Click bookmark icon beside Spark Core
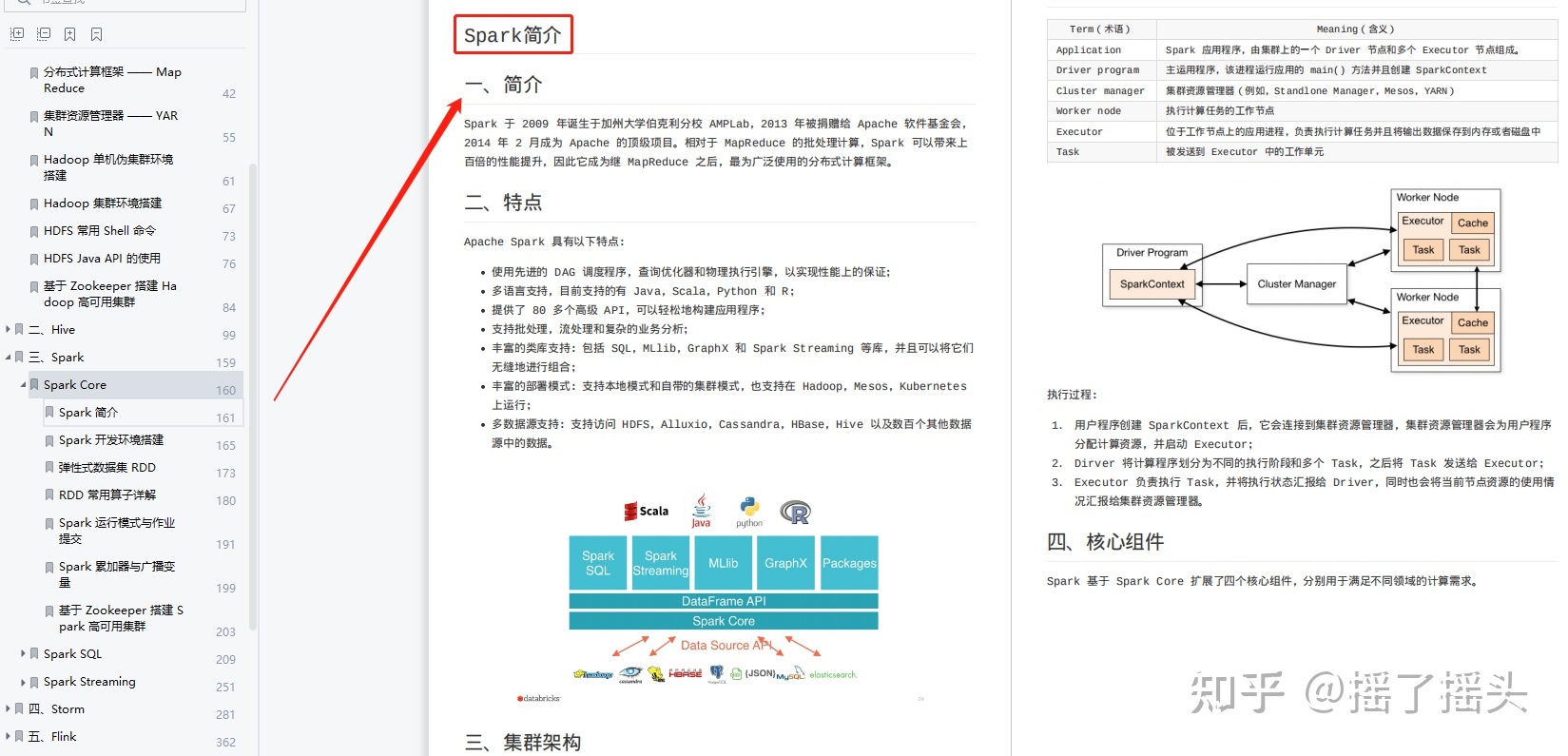 [34, 385]
